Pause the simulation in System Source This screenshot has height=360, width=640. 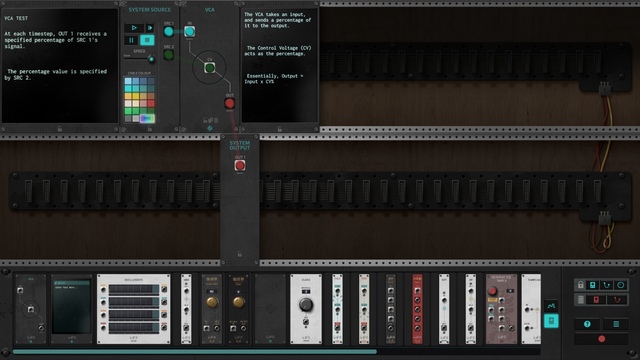coord(131,40)
